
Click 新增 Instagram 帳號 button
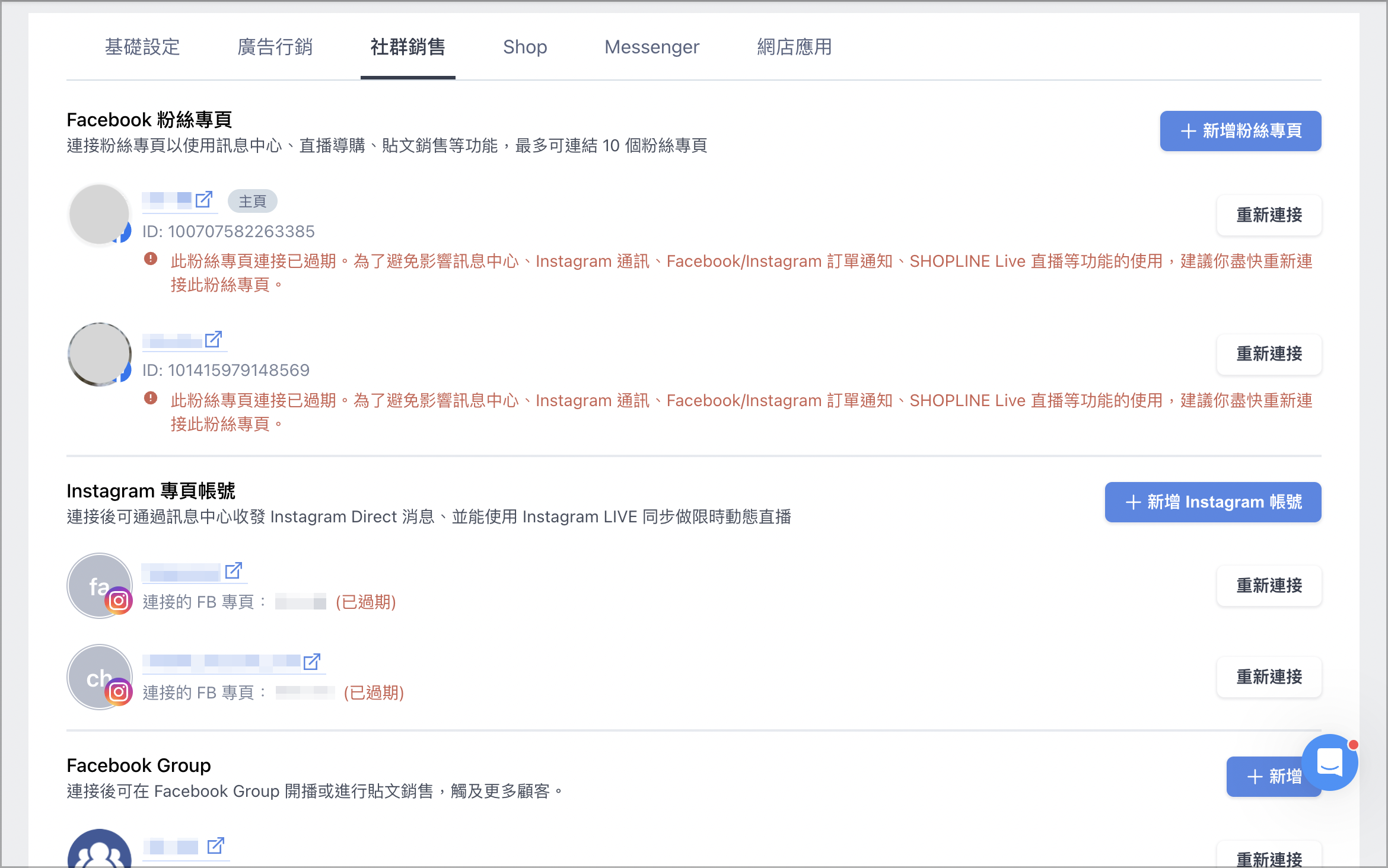point(1213,502)
